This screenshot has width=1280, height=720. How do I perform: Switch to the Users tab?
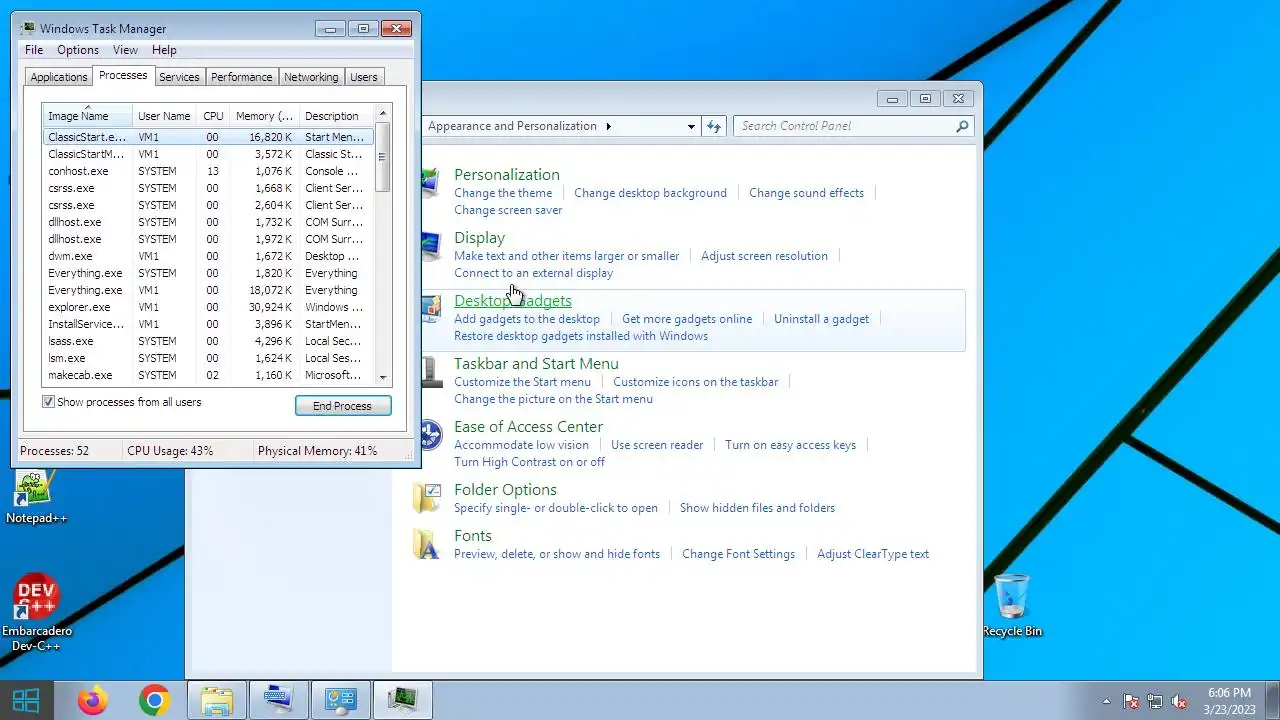(364, 77)
